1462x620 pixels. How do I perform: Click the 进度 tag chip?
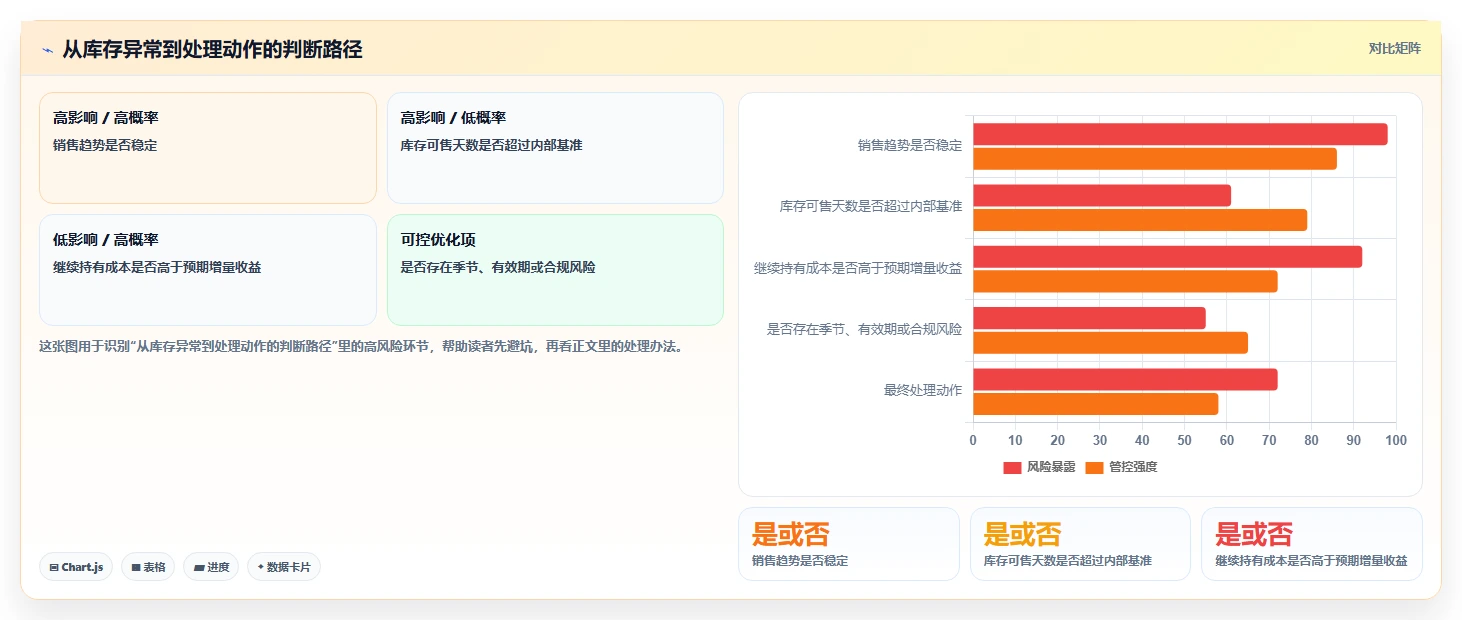pos(211,567)
